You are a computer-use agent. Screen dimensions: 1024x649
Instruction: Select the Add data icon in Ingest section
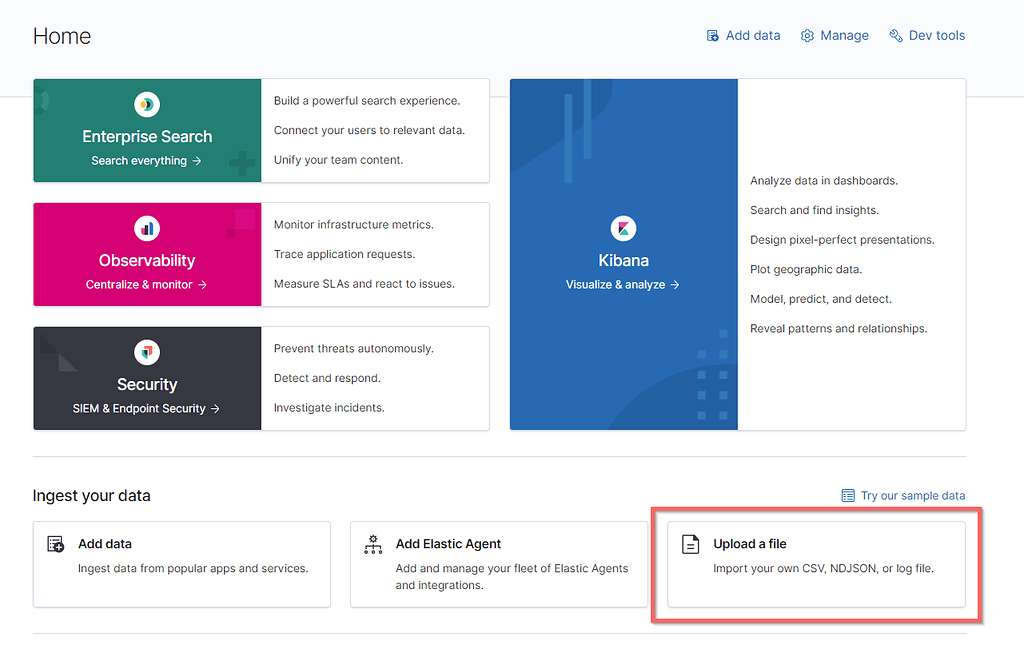[55, 543]
